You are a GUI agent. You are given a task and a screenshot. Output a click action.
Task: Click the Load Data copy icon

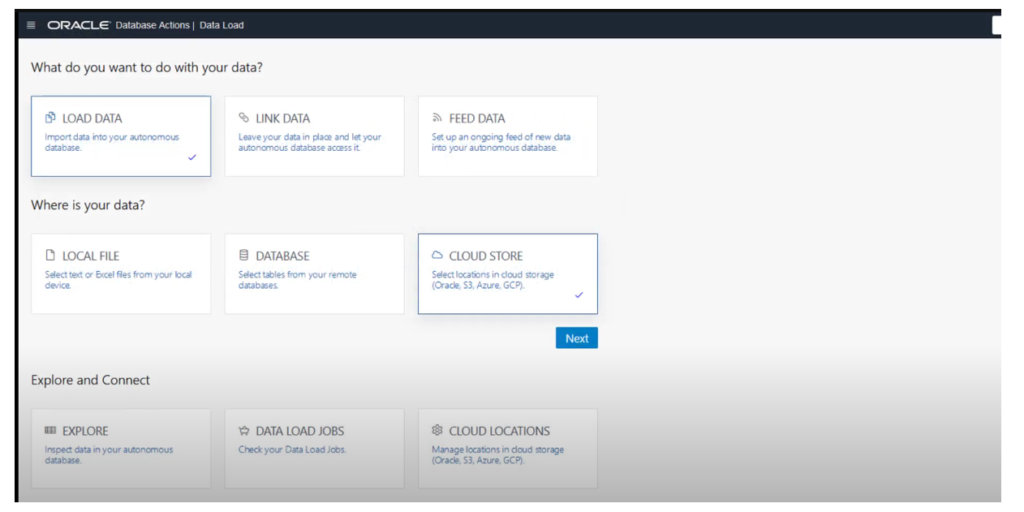pyautogui.click(x=50, y=118)
